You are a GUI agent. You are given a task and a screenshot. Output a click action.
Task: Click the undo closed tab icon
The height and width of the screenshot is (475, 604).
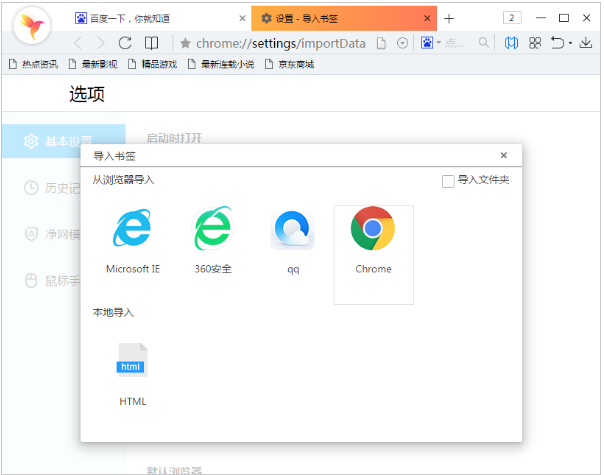coord(557,43)
